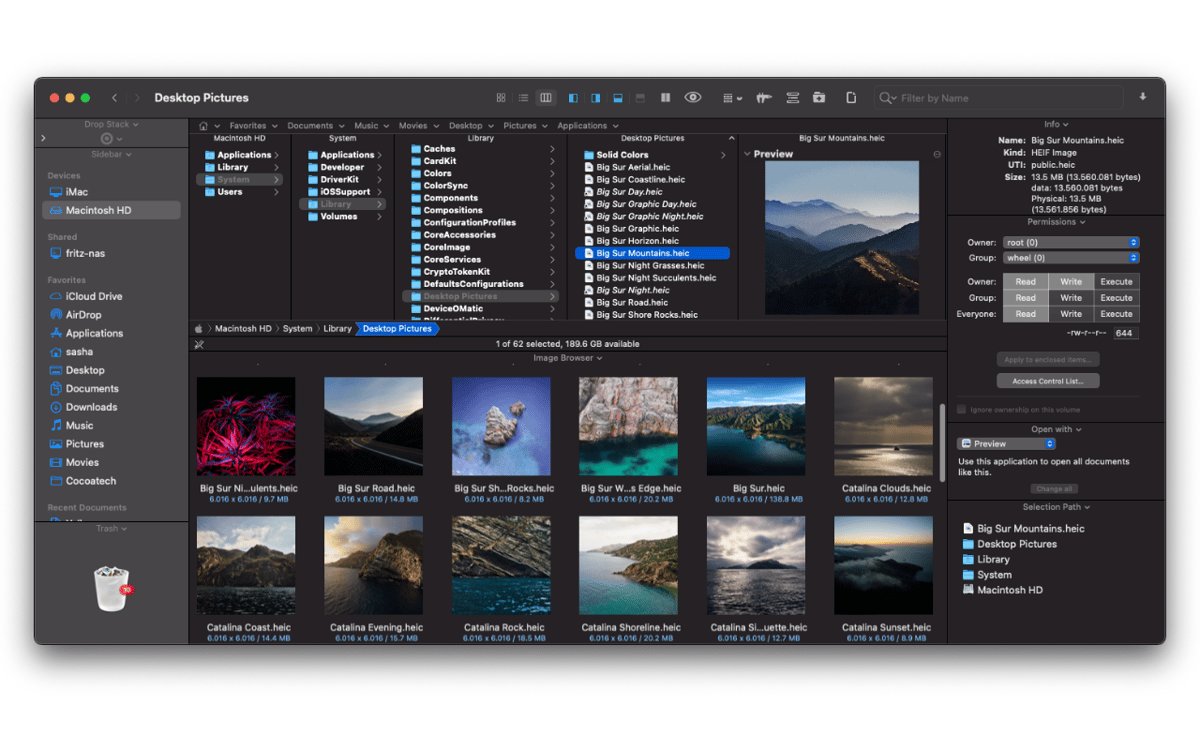Select the Catalina Rock.heic thumbnail
1200x750 pixels.
pyautogui.click(x=500, y=565)
